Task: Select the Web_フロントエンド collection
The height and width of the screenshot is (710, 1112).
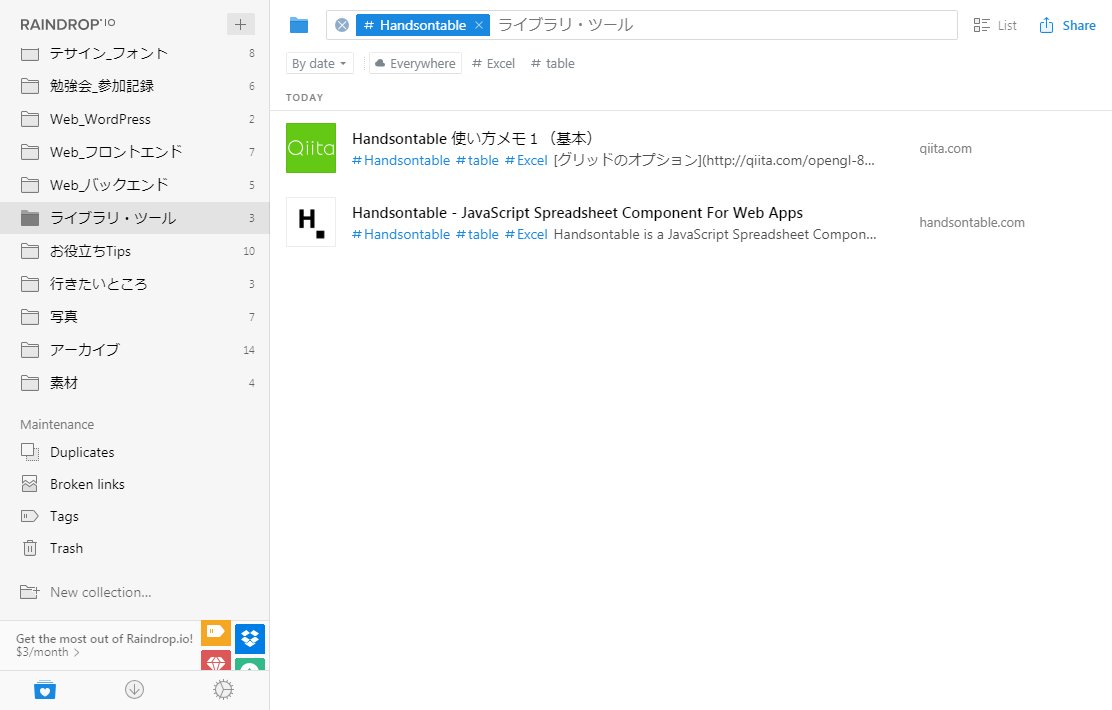Action: [x=135, y=152]
